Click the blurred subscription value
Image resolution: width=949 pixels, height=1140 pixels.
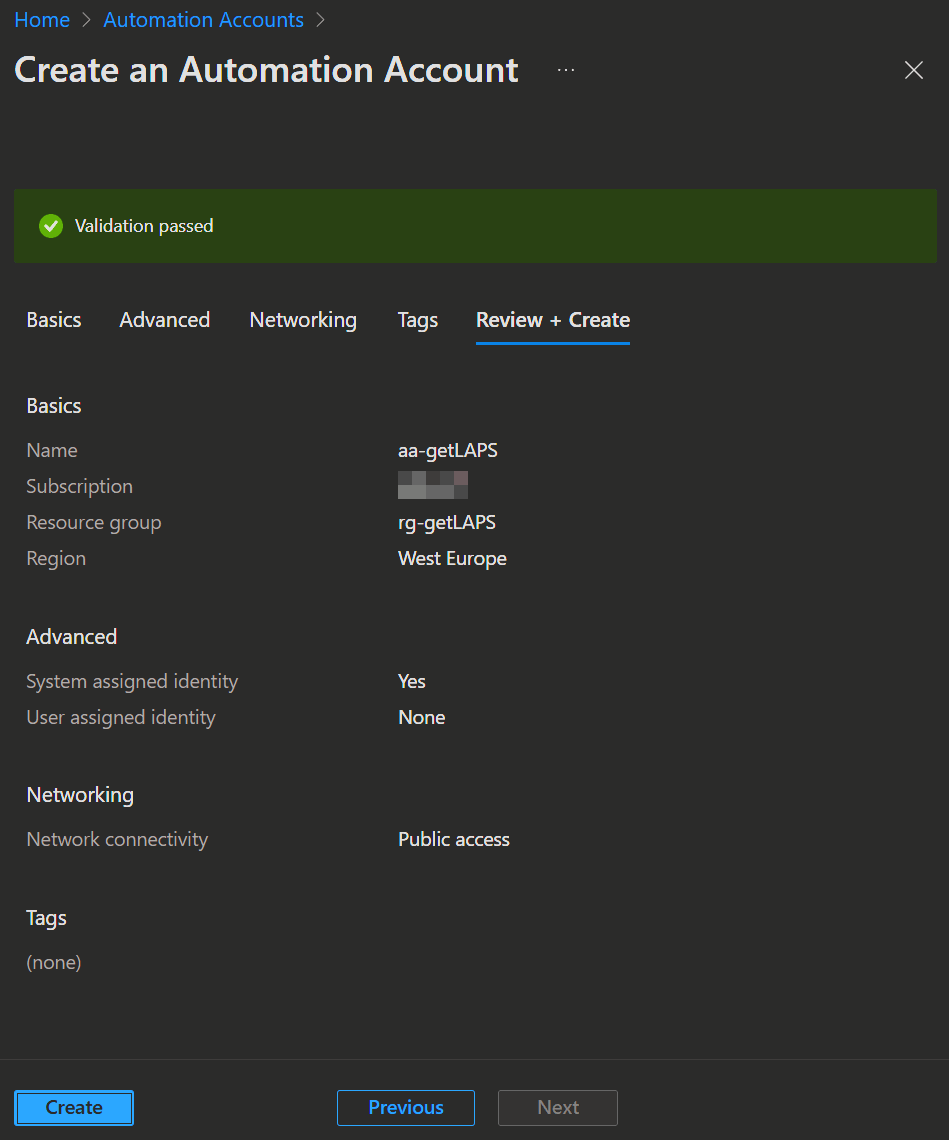(433, 486)
